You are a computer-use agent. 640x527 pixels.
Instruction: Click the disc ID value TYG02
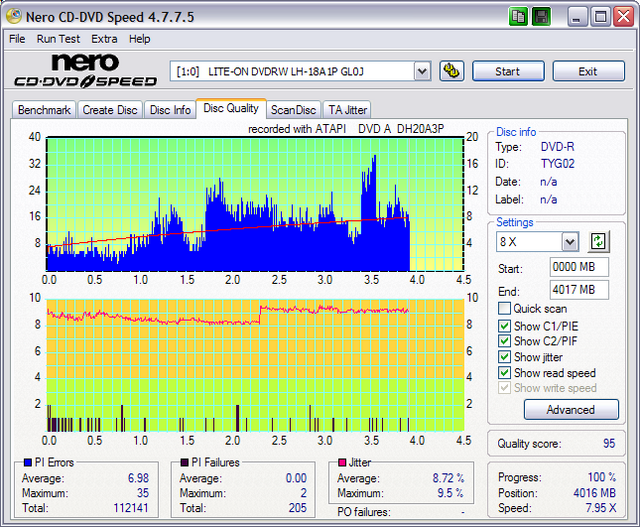coord(558,164)
